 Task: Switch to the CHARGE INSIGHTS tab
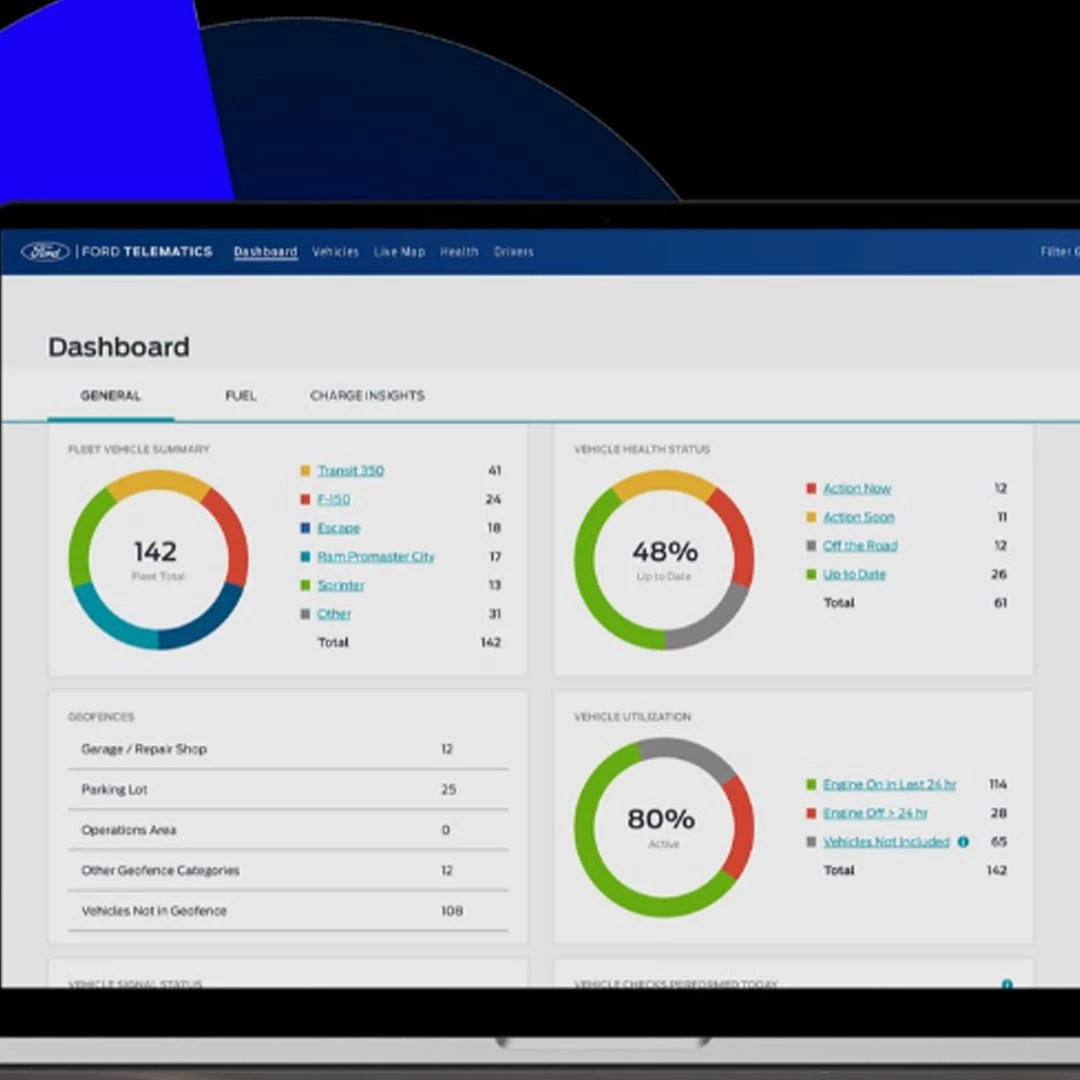coord(367,396)
